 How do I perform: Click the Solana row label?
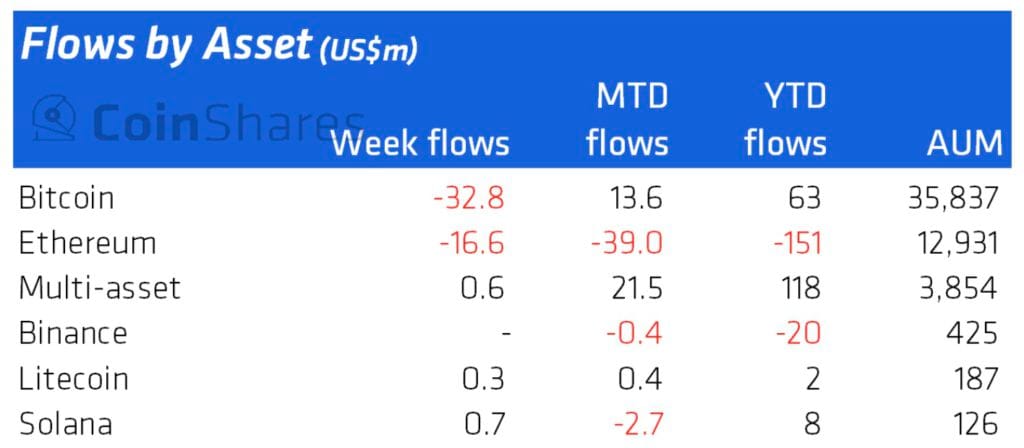tap(65, 424)
